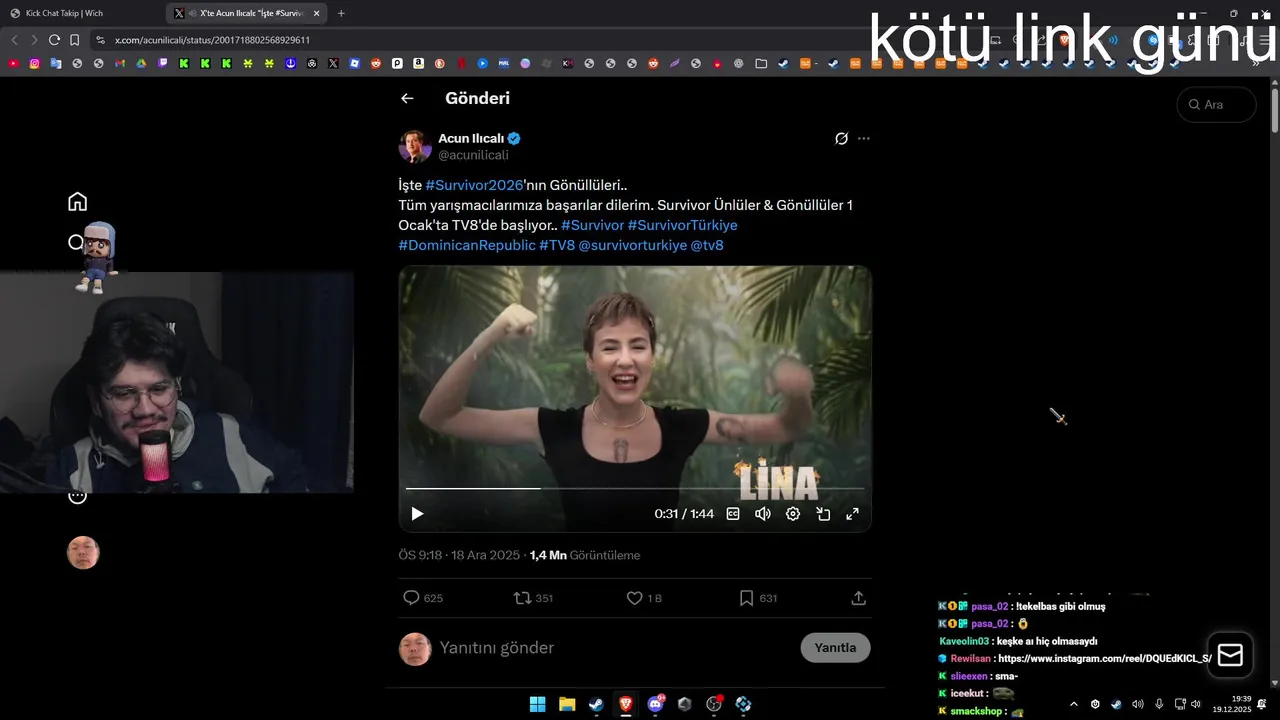Open the #DominicanRepublic hashtag
1280x720 pixels.
tap(467, 245)
